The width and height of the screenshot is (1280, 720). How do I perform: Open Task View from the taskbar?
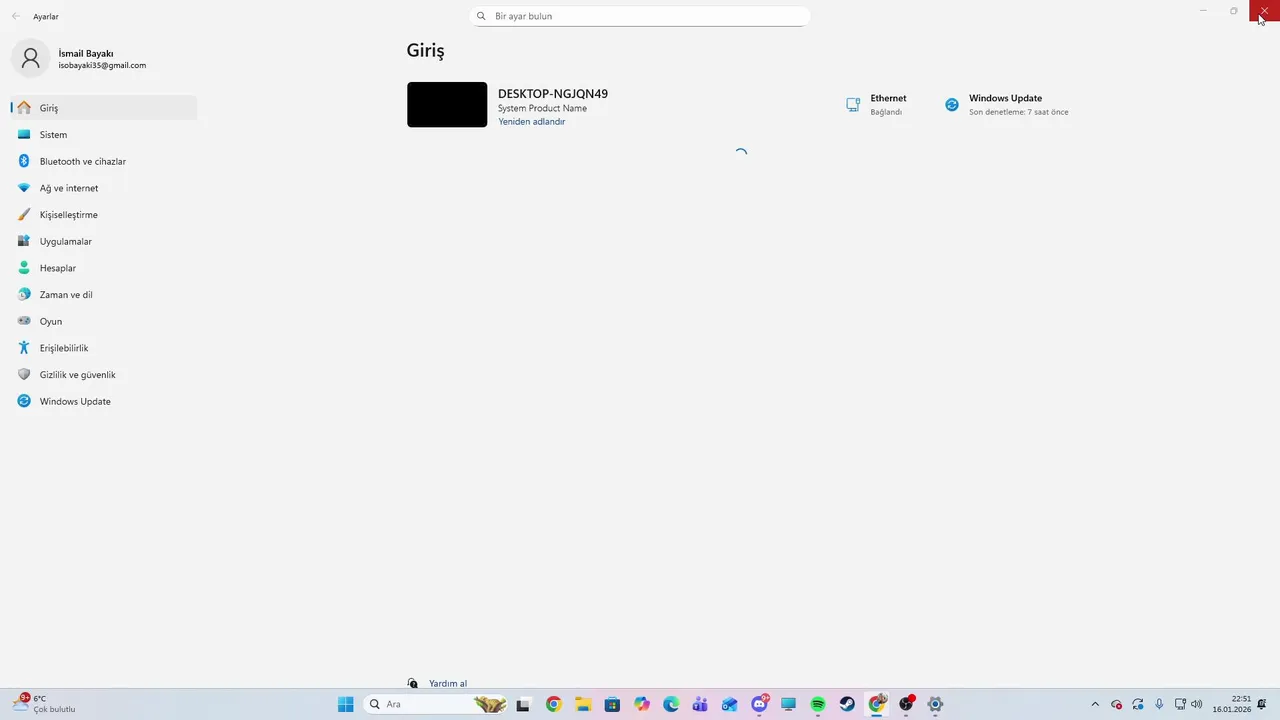(x=523, y=704)
